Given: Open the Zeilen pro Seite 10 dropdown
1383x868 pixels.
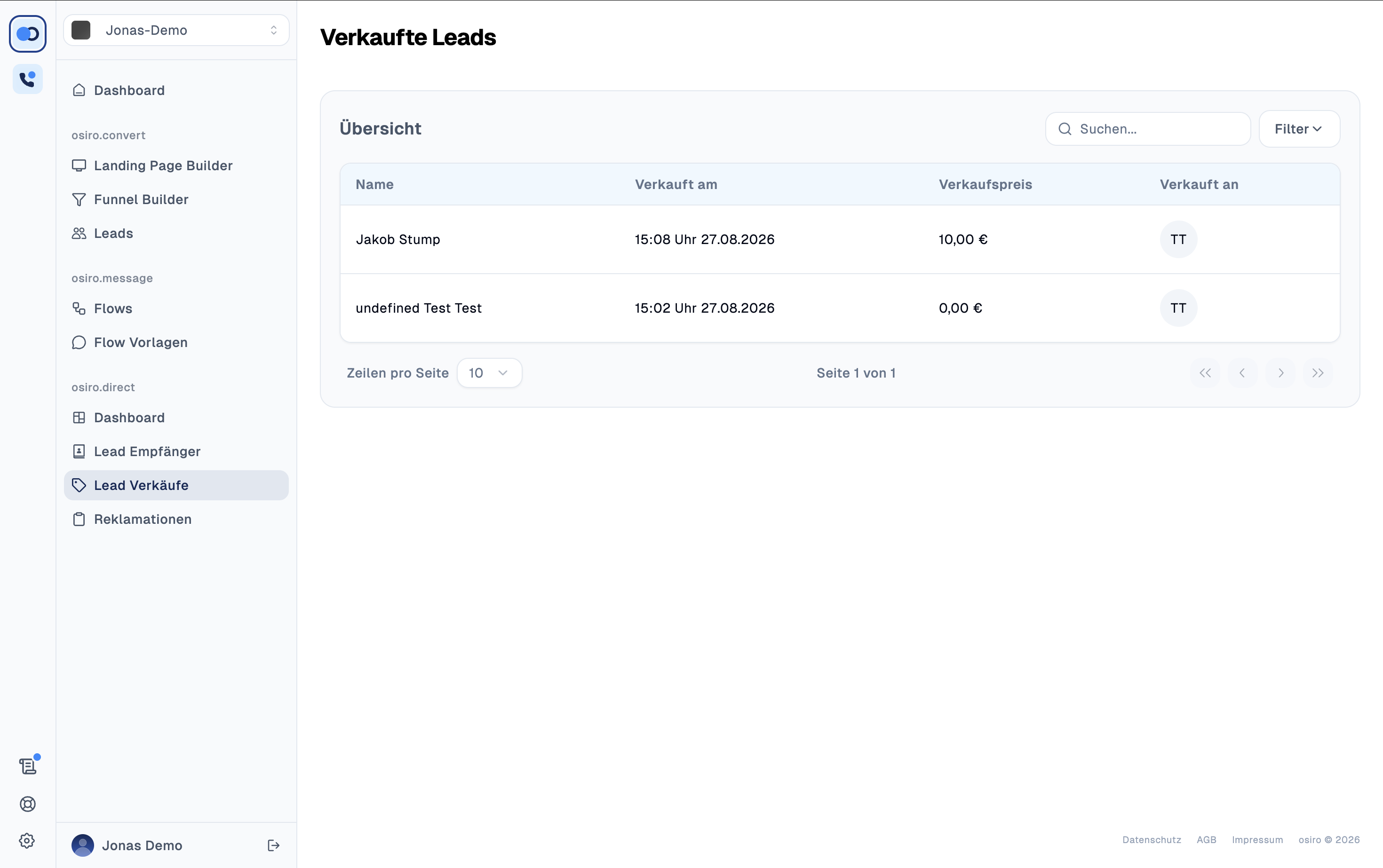Looking at the screenshot, I should click(x=489, y=373).
